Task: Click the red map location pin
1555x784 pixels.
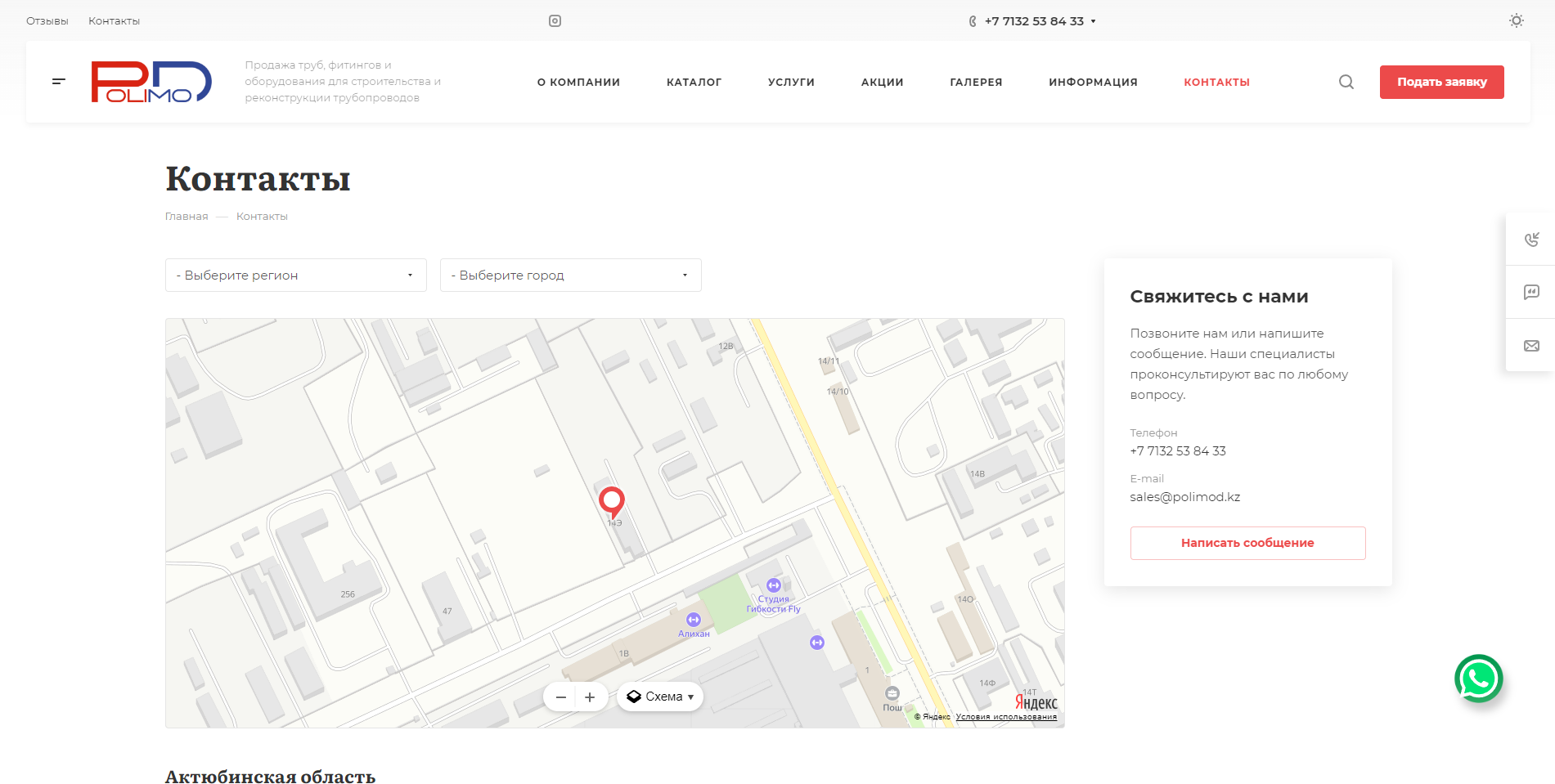Action: pyautogui.click(x=612, y=500)
